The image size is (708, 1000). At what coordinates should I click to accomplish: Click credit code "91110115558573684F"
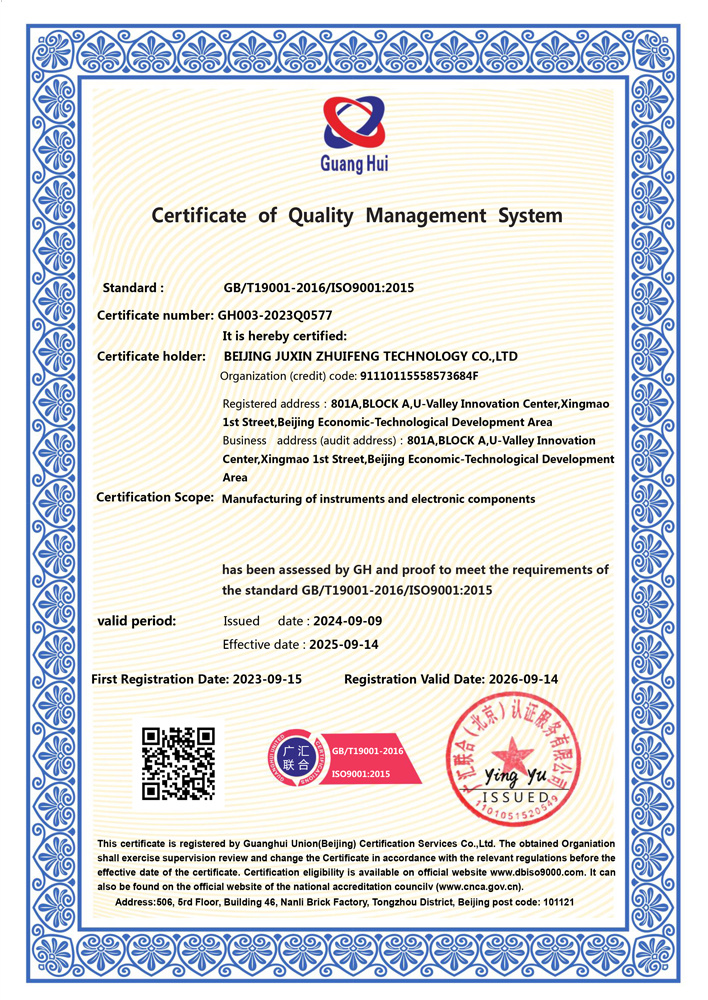(x=419, y=376)
